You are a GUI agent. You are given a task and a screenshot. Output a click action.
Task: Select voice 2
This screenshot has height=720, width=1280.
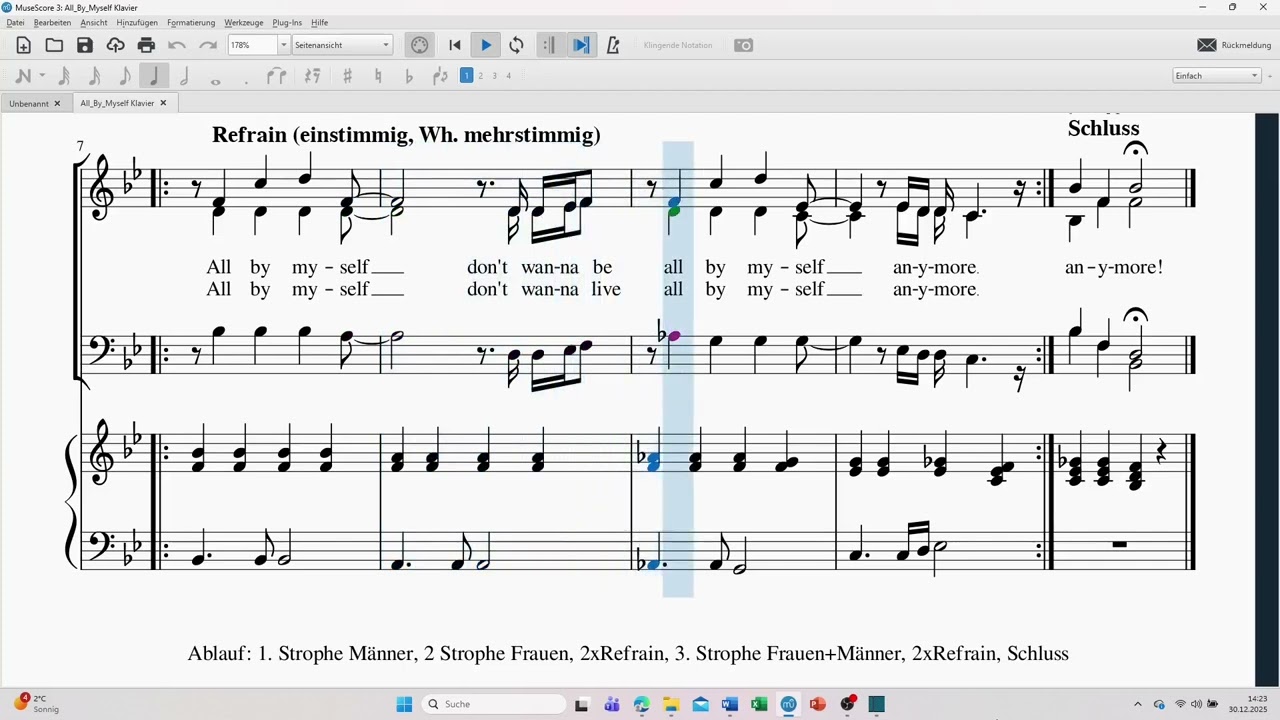click(480, 76)
